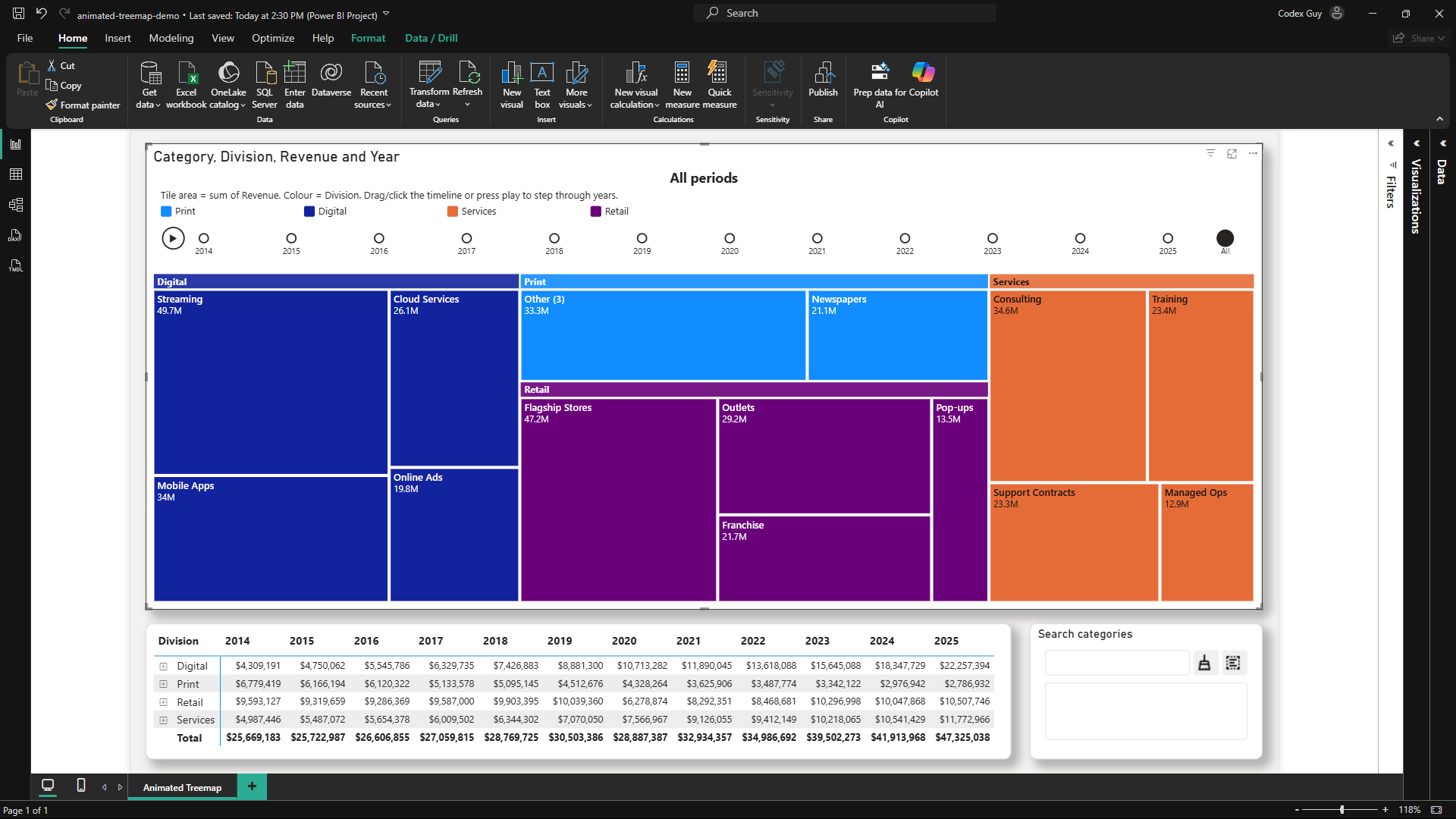Open the View ribbon tab

223,38
